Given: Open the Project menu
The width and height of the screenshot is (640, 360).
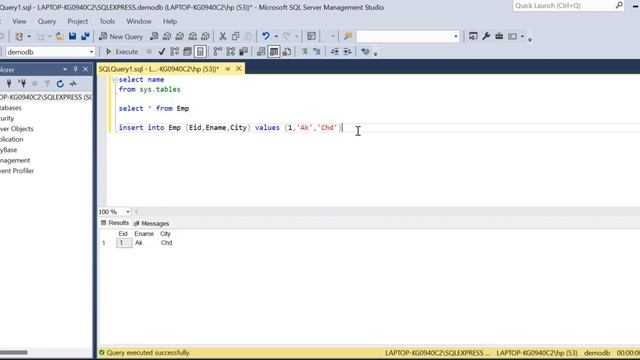Looking at the screenshot, I should (x=78, y=21).
